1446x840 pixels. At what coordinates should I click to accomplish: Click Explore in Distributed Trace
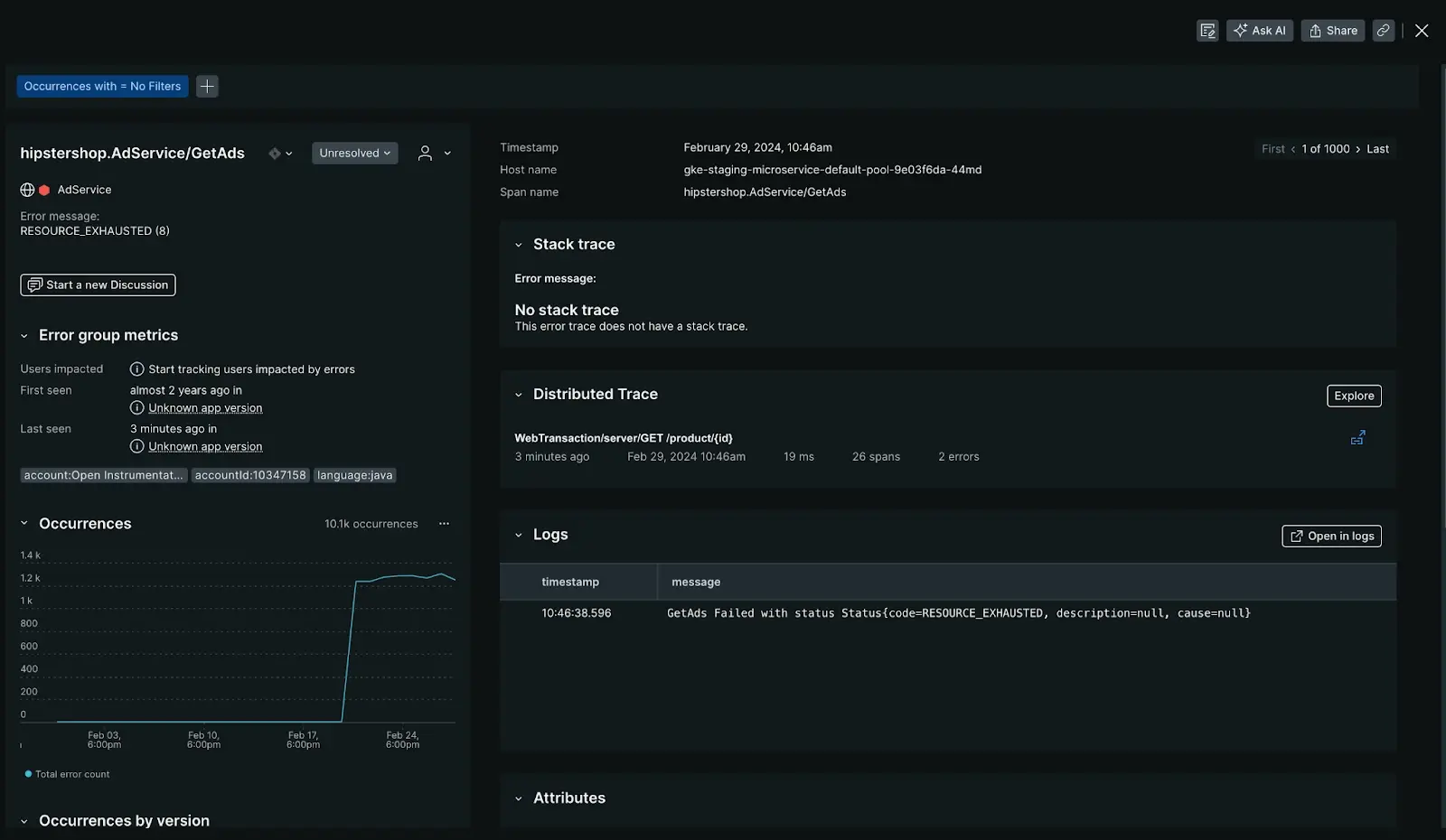pos(1353,396)
